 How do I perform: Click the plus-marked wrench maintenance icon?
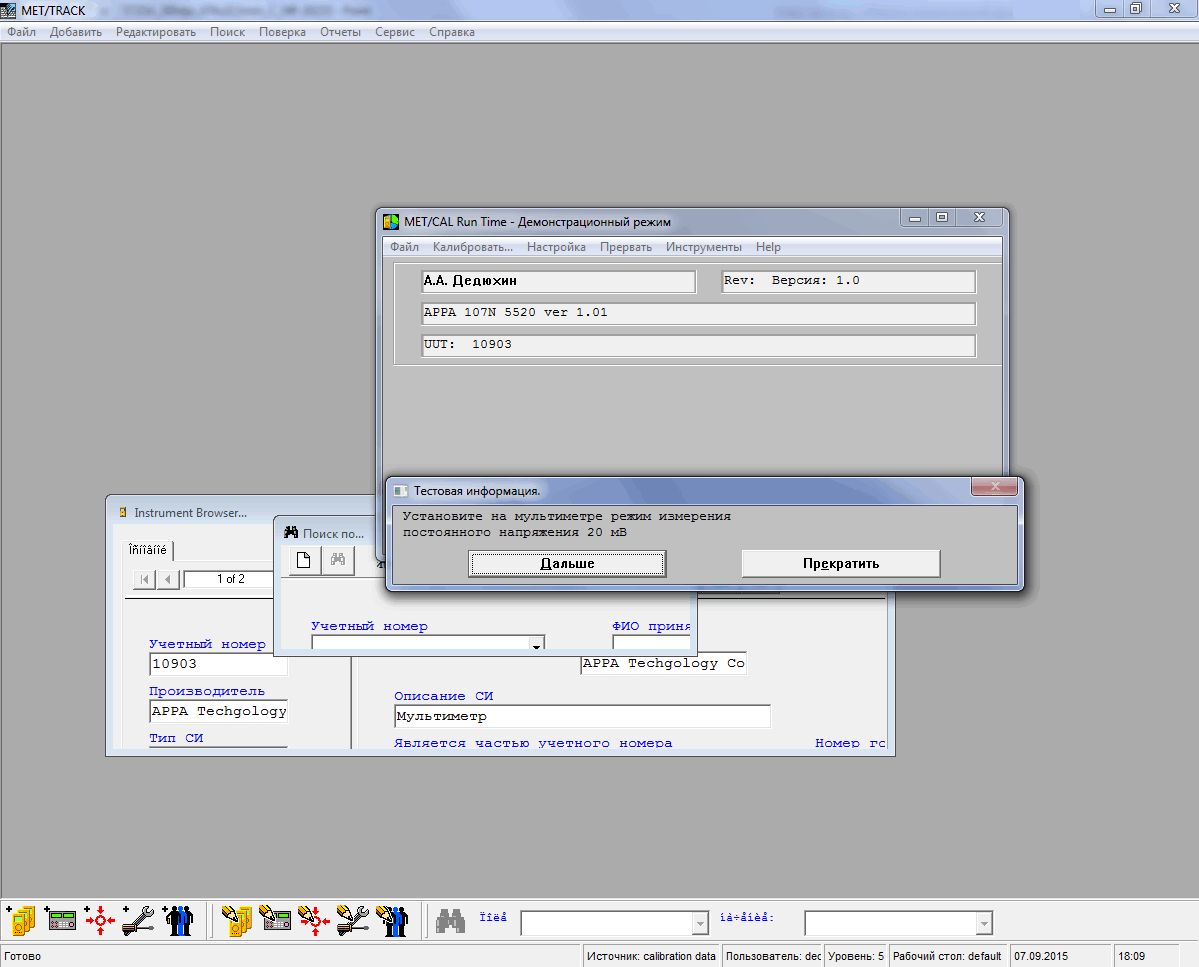138,920
